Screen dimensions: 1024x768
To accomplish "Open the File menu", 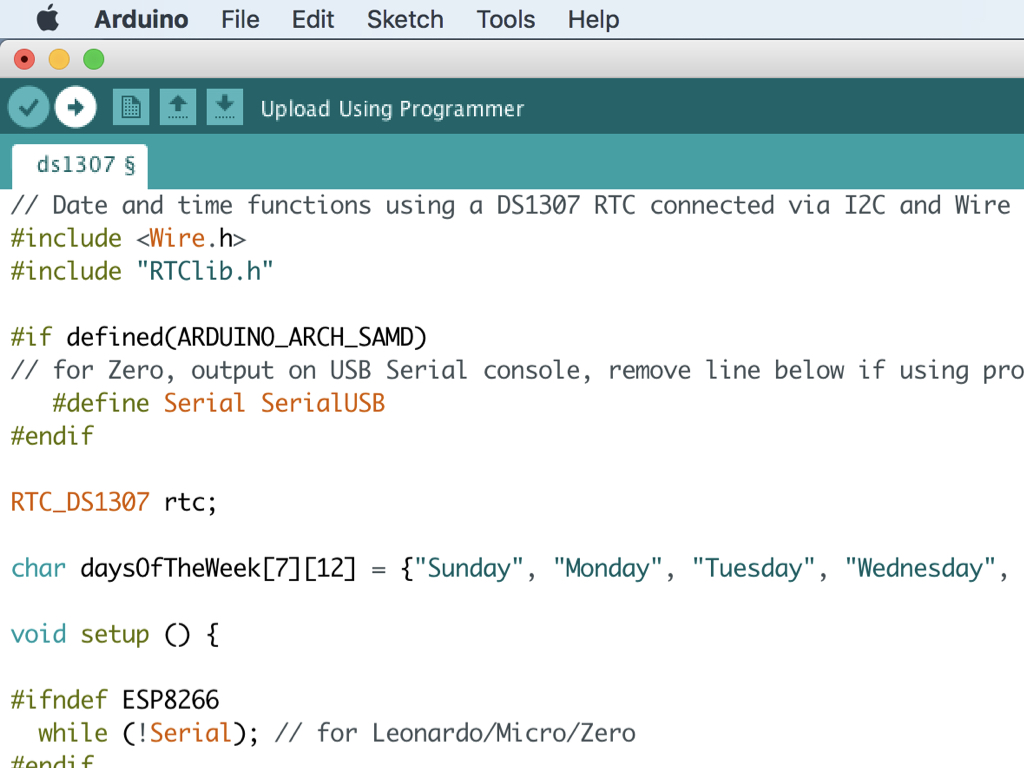I will [240, 20].
